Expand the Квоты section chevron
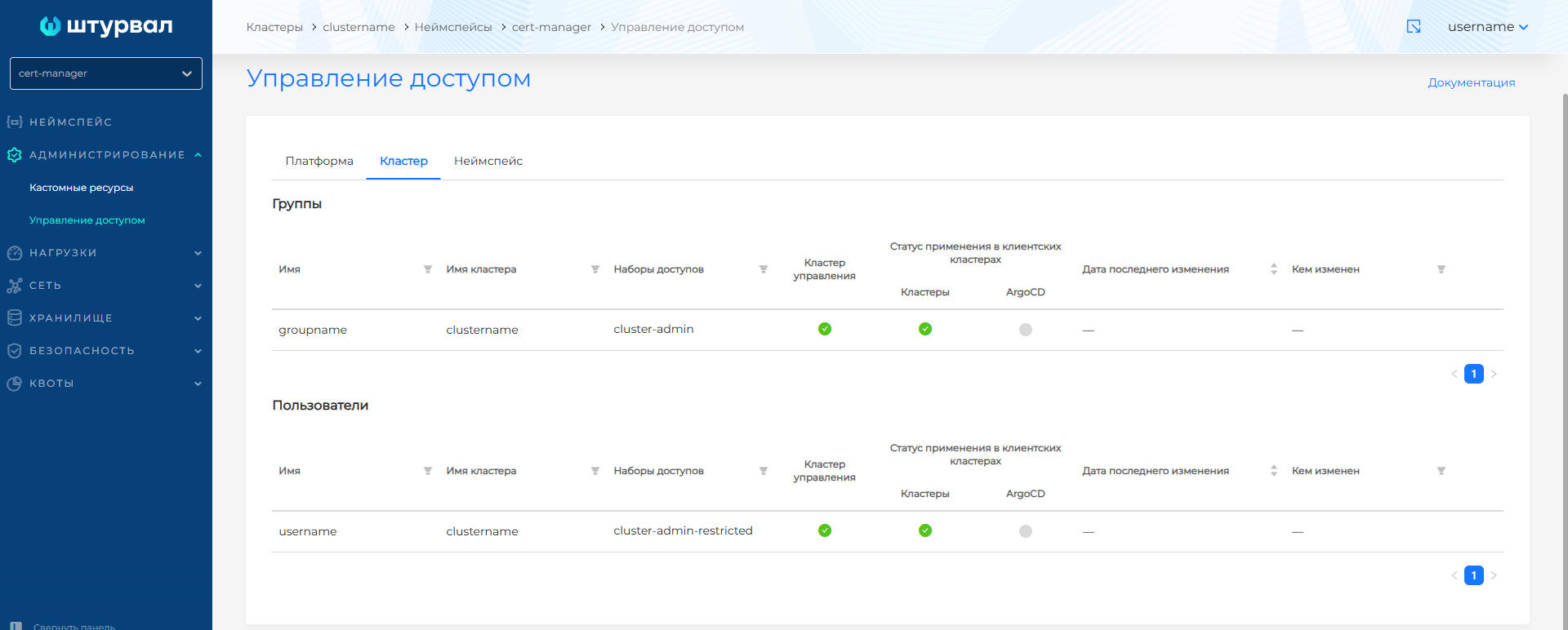This screenshot has height=630, width=1568. click(198, 384)
